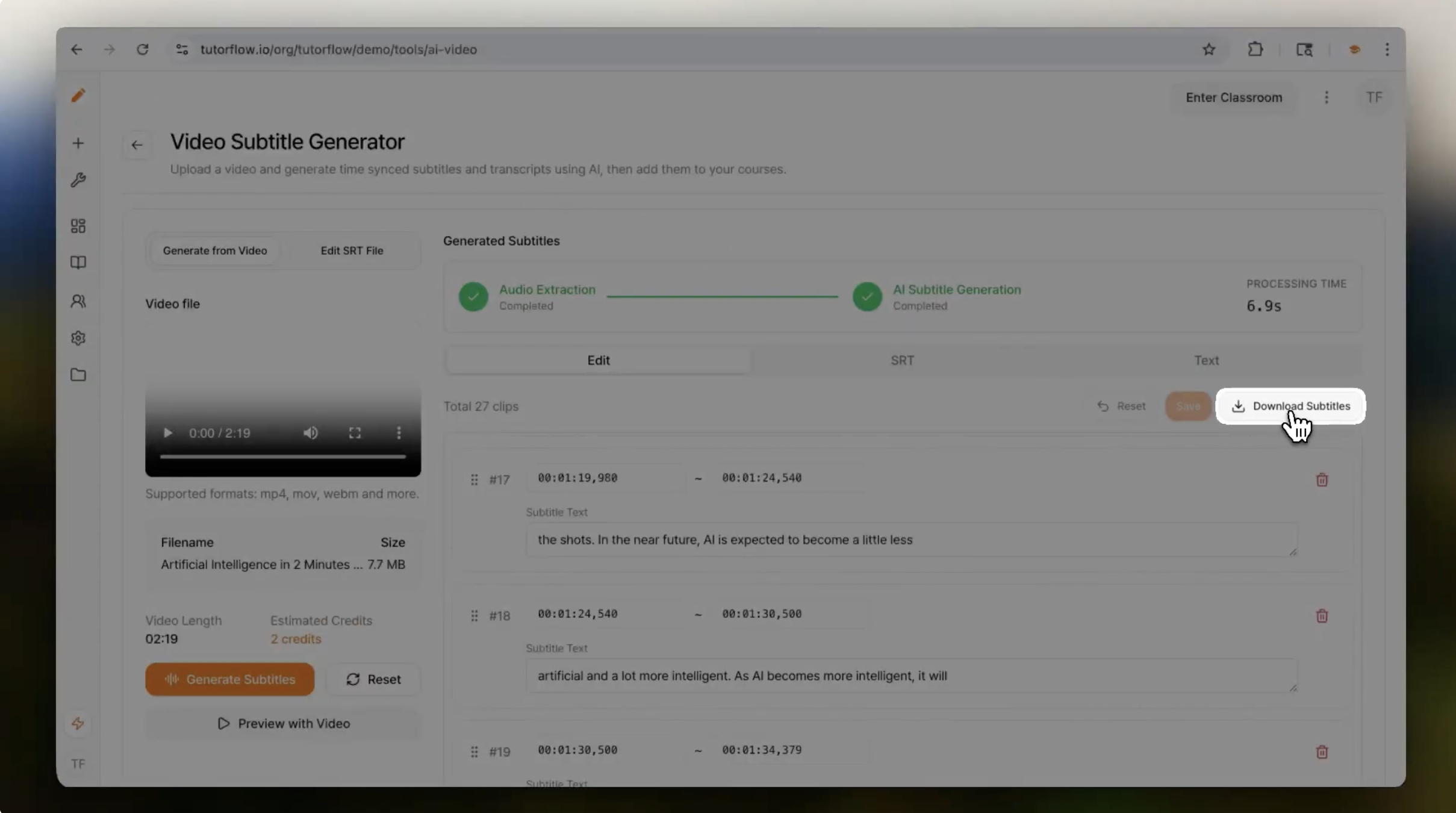Select the pencil edit icon in sidebar
Viewport: 1456px width, 813px height.
coord(78,95)
